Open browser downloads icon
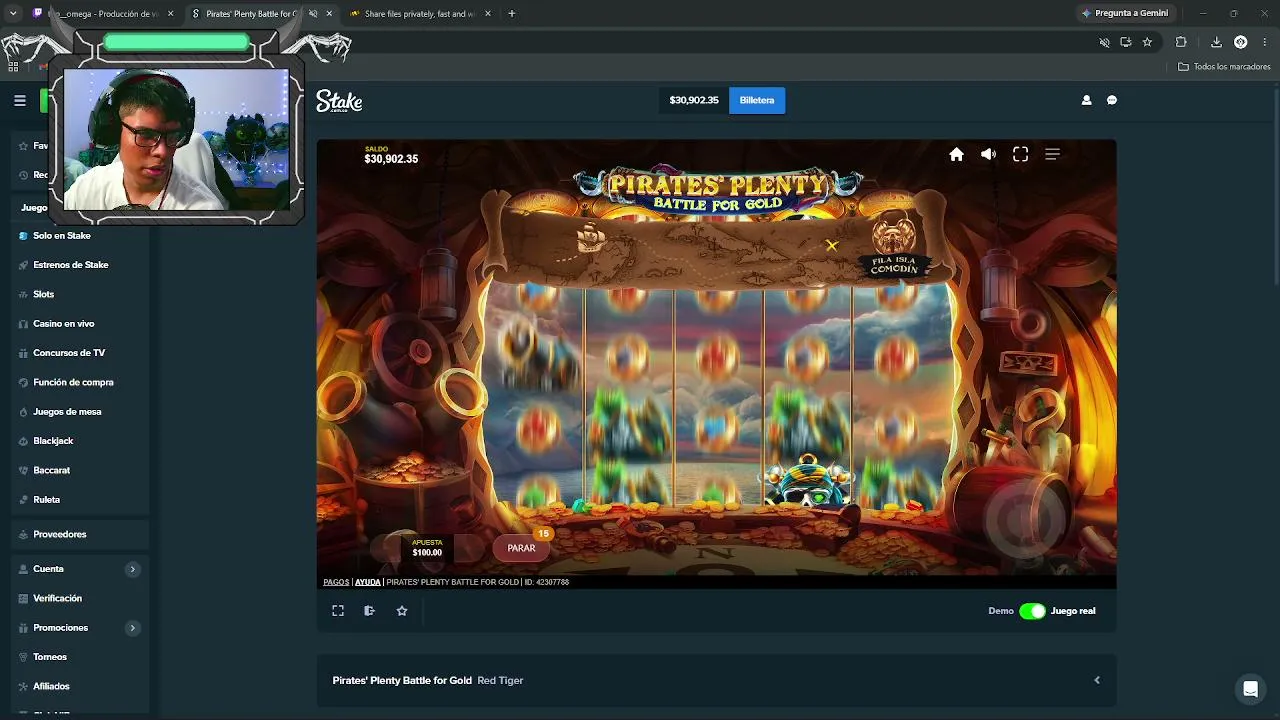This screenshot has width=1280, height=720. (1216, 42)
